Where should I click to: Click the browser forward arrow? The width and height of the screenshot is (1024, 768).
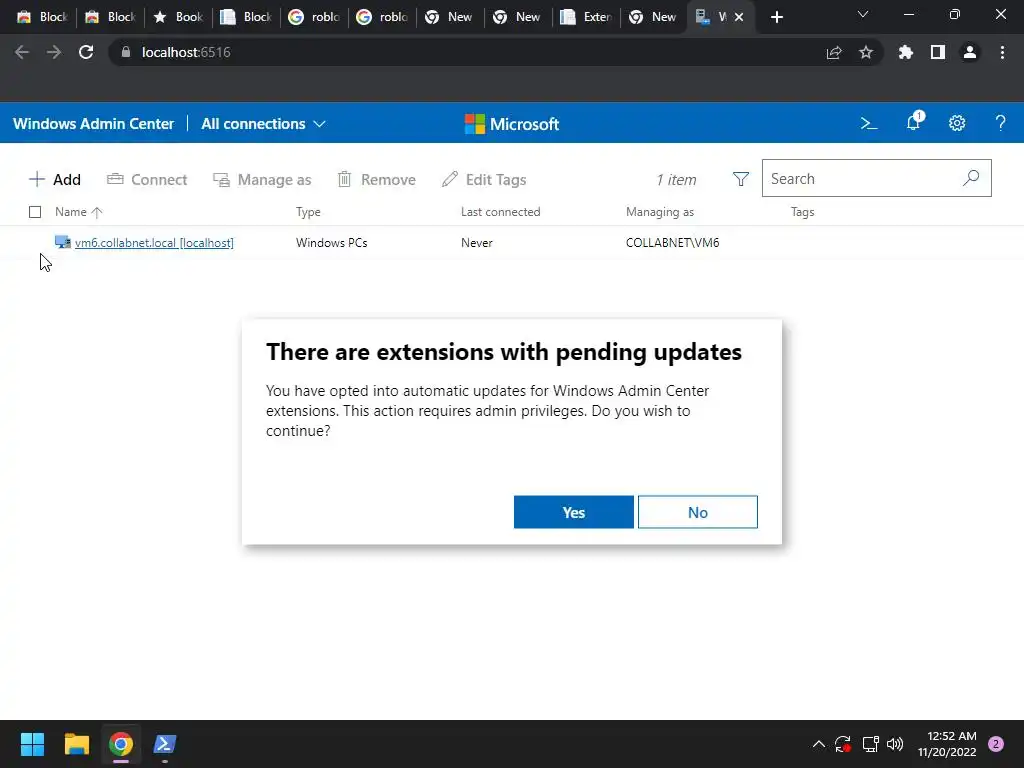pyautogui.click(x=54, y=52)
